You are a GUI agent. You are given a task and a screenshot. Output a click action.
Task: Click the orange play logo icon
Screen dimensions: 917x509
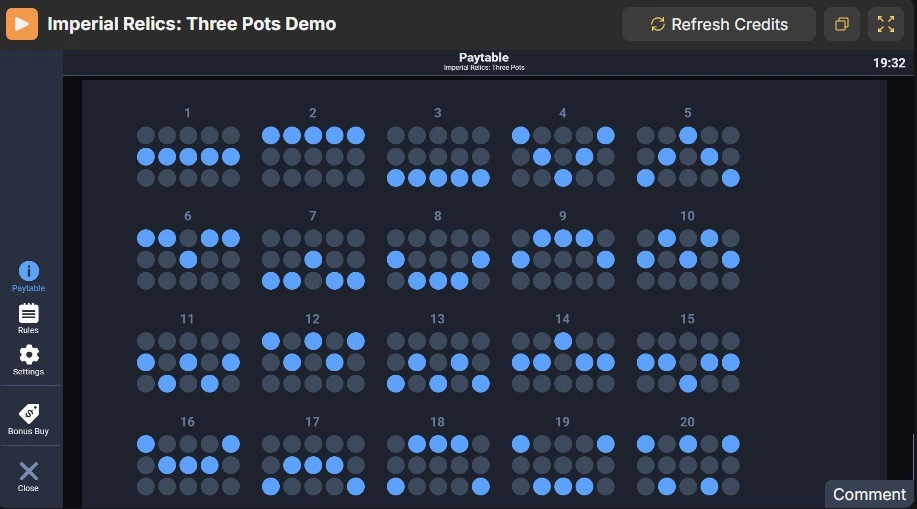(22, 24)
